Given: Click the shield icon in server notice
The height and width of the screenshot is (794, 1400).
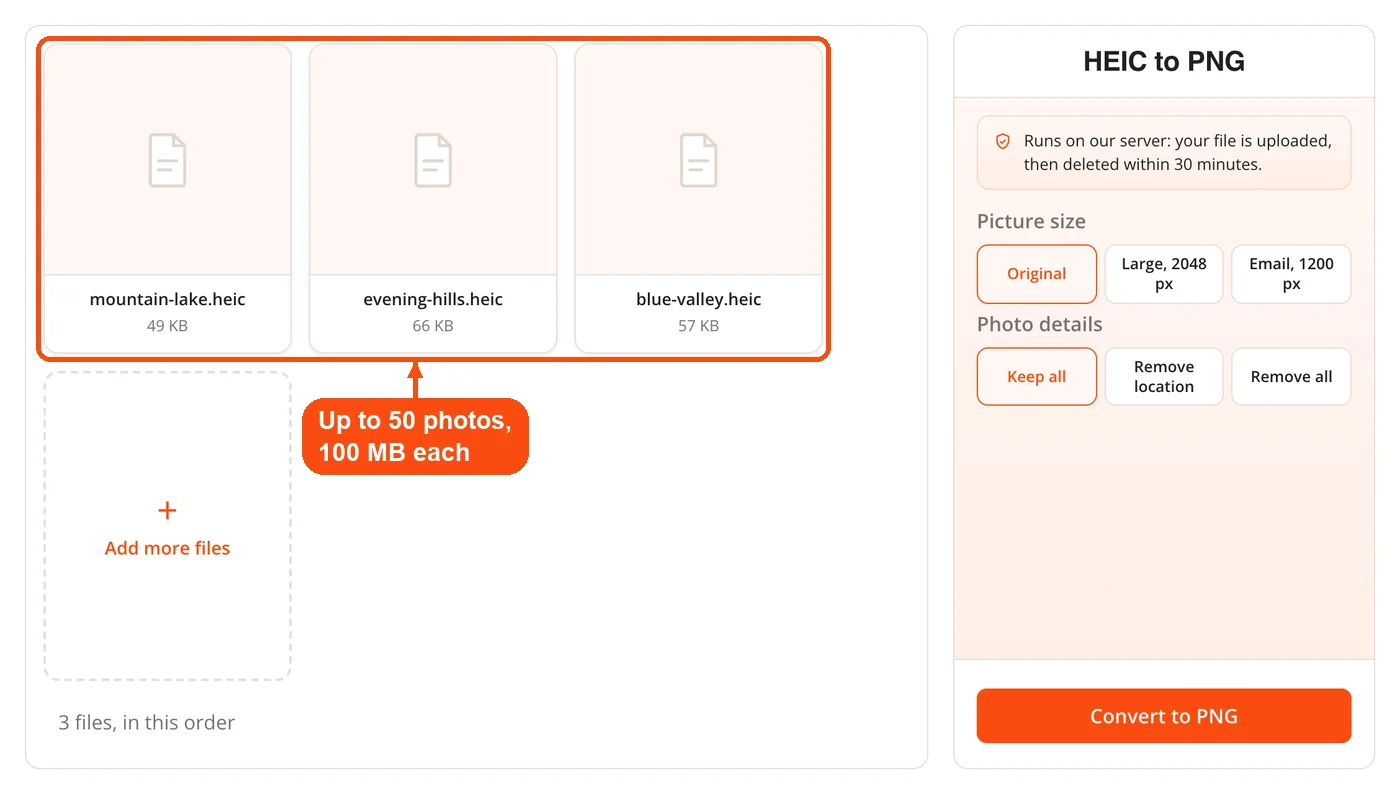Looking at the screenshot, I should [x=1003, y=142].
